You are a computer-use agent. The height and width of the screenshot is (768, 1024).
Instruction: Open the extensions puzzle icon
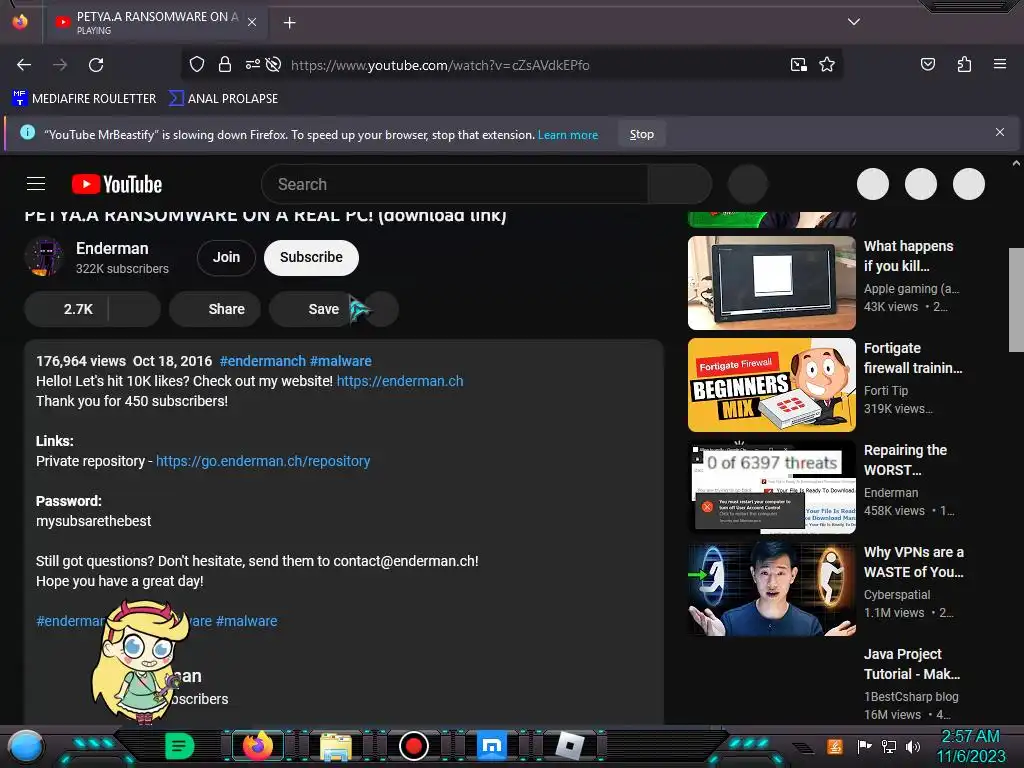click(x=964, y=64)
